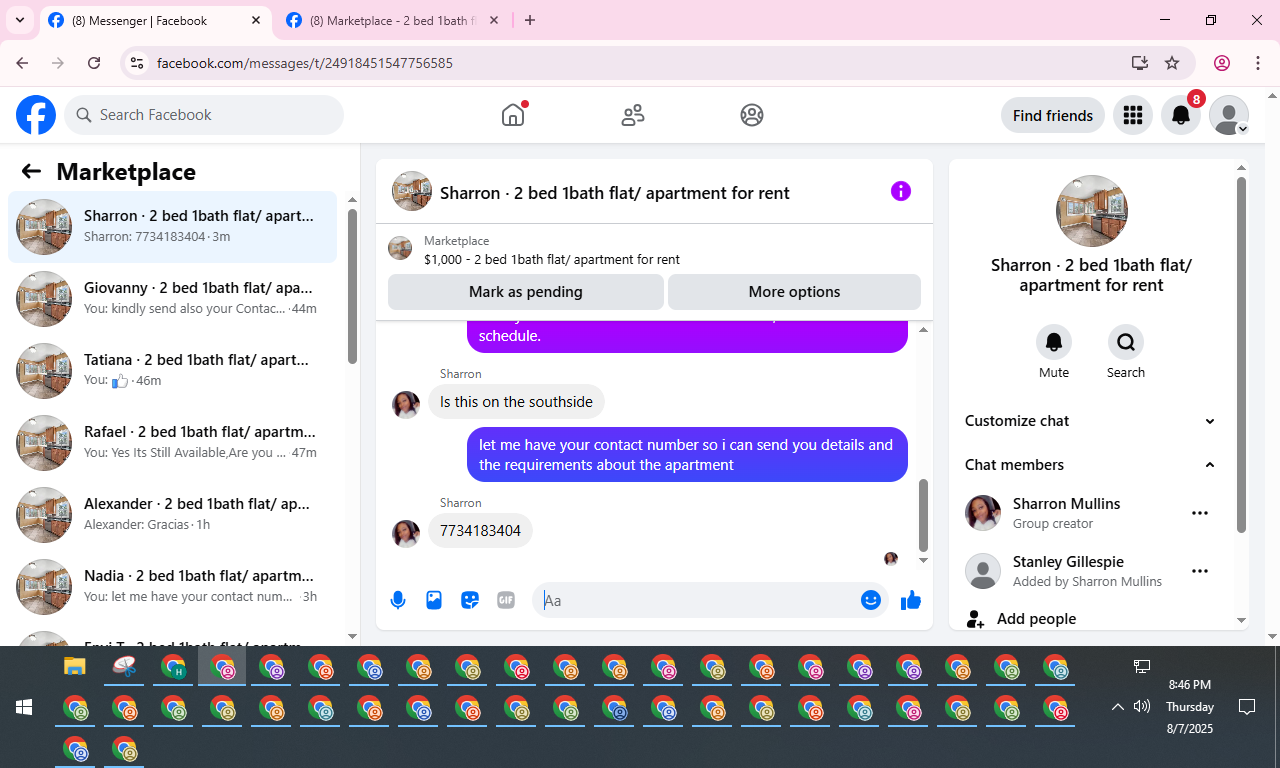The height and width of the screenshot is (768, 1280).
Task: Open Giovanny's apartment conversation
Action: tap(173, 299)
